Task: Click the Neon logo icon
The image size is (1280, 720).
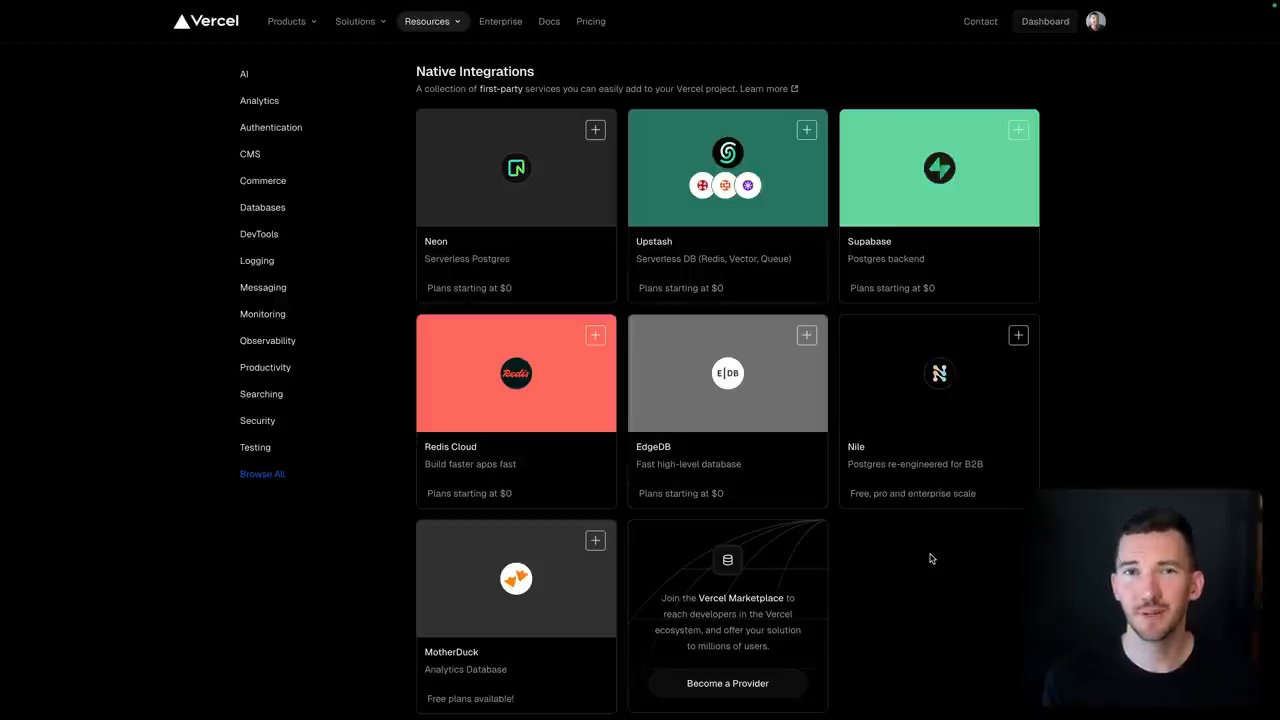Action: pyautogui.click(x=516, y=168)
